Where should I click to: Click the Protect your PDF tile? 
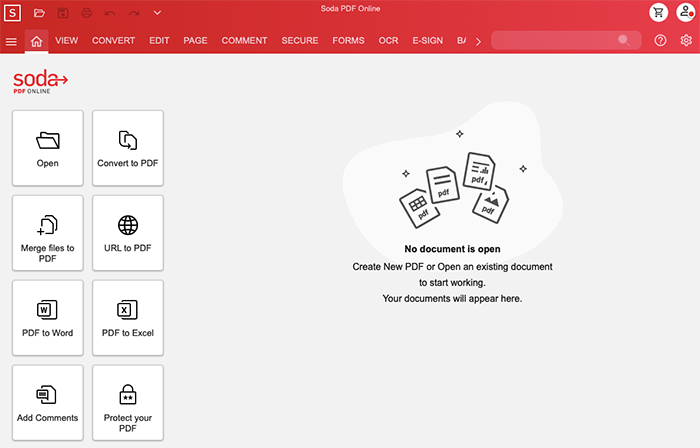[128, 403]
